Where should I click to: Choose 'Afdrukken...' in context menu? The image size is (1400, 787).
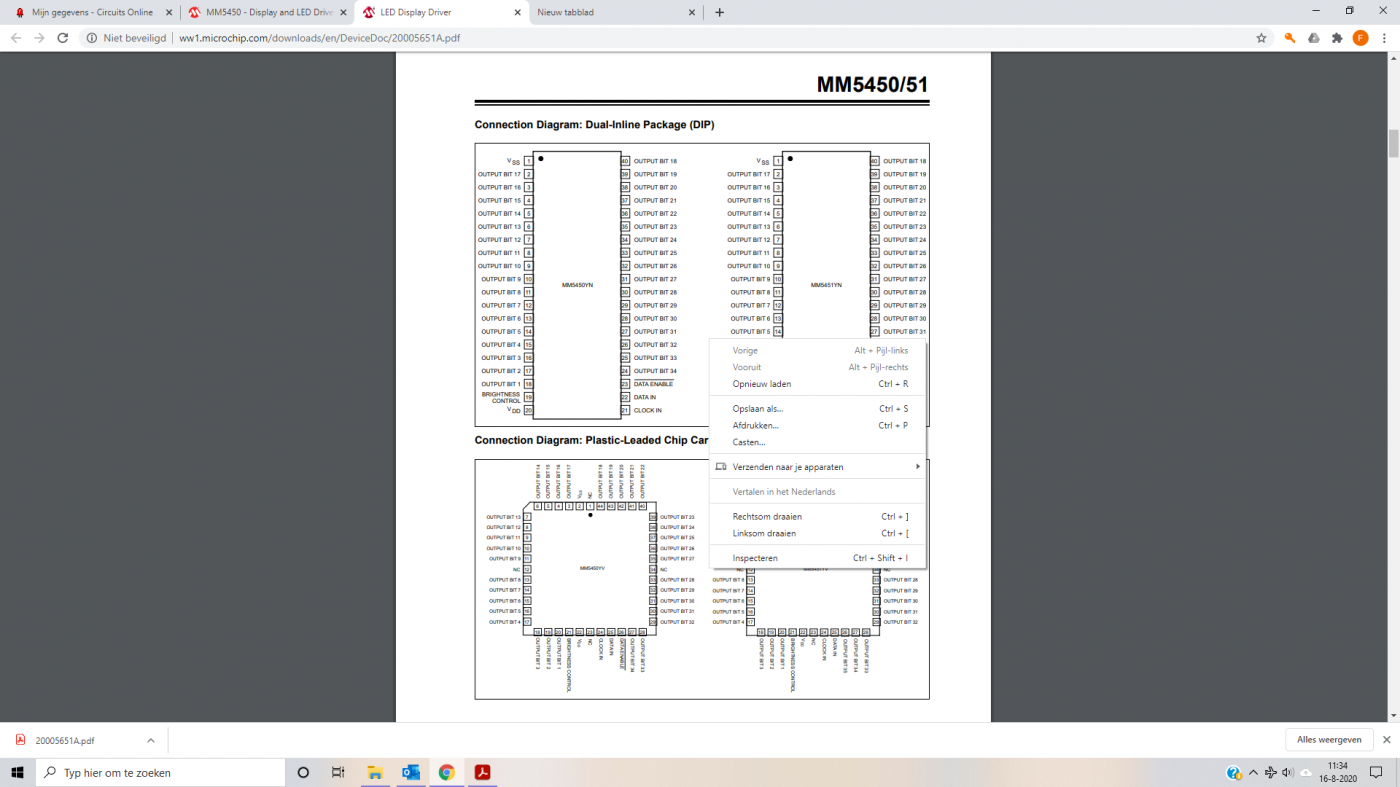coord(817,426)
